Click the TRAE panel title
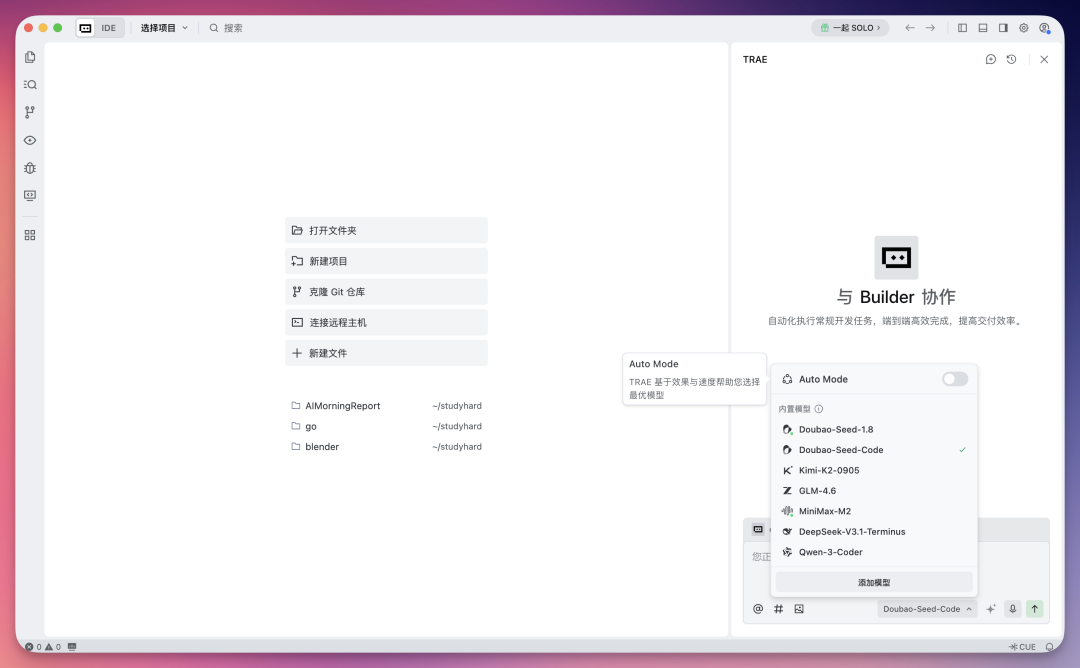The width and height of the screenshot is (1080, 668). click(755, 60)
